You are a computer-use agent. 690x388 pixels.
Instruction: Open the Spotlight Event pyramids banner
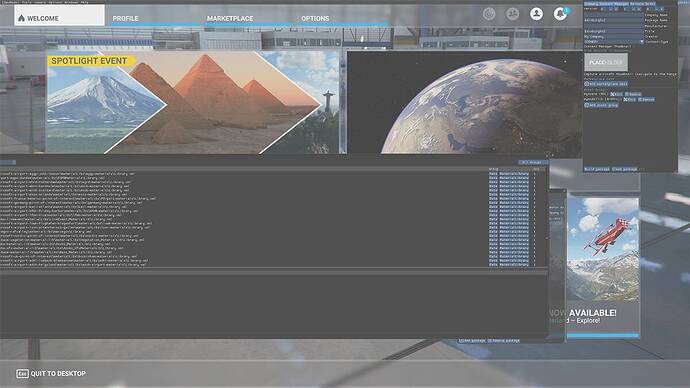[x=193, y=102]
